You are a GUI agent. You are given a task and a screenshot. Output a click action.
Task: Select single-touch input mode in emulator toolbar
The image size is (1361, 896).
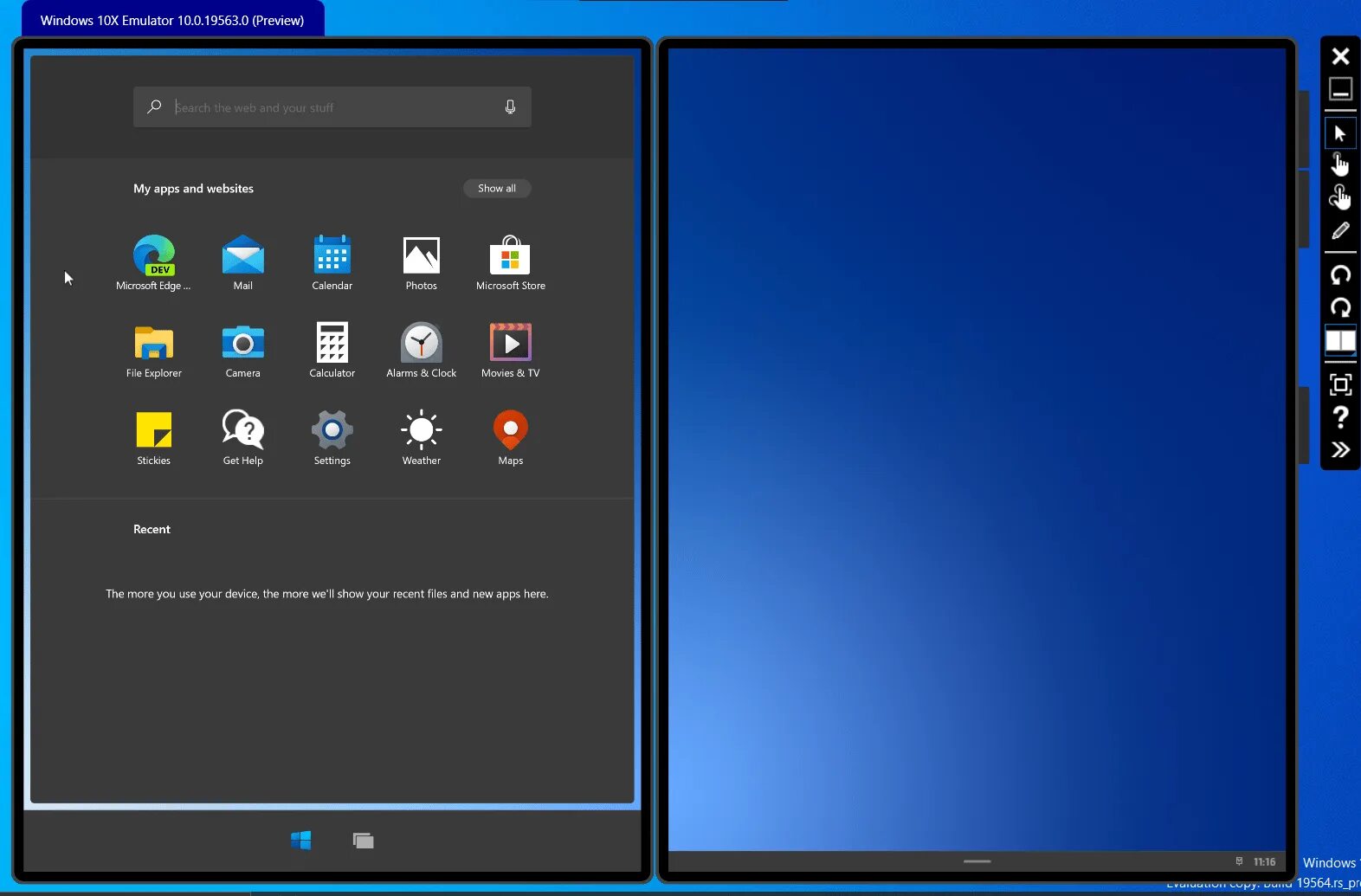(x=1340, y=164)
